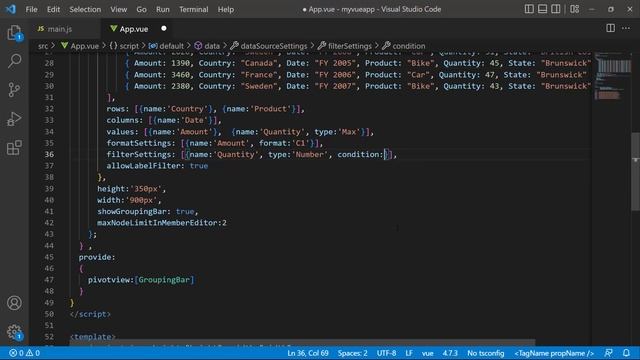640x360 pixels.
Task: Open data breadcrumb dropdown
Action: [x=207, y=46]
